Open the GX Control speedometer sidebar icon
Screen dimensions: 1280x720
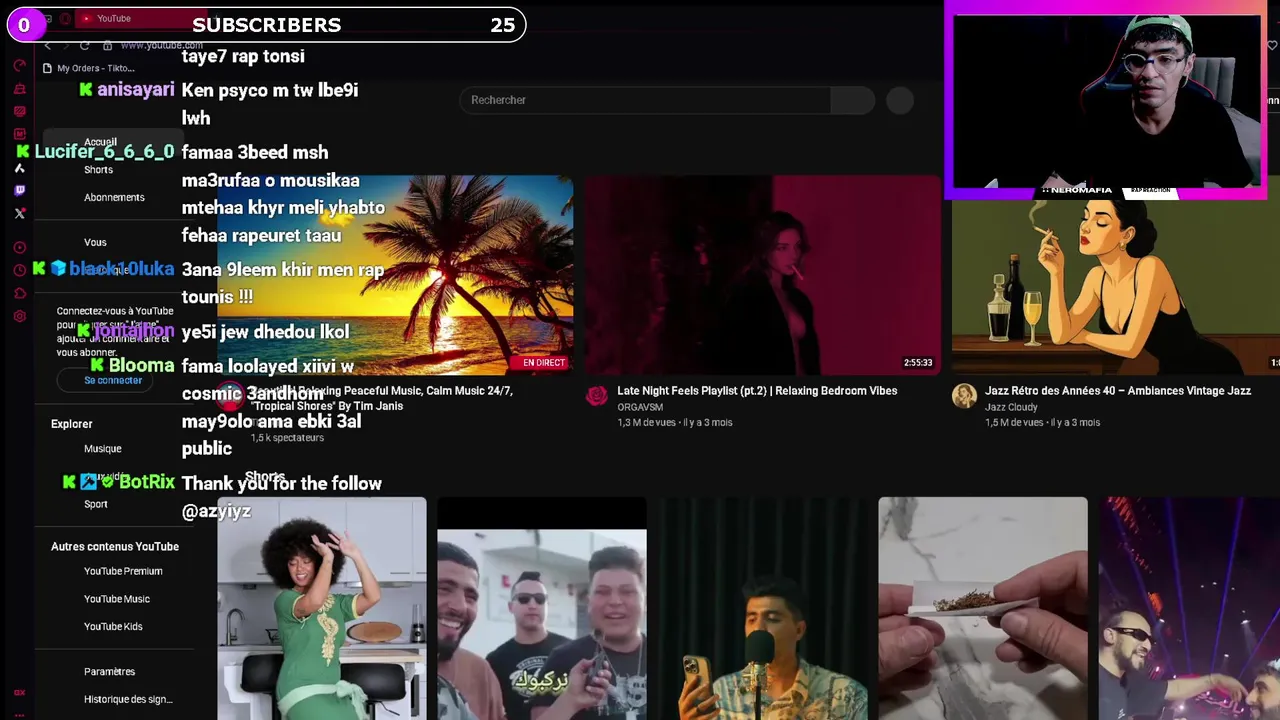(x=19, y=65)
